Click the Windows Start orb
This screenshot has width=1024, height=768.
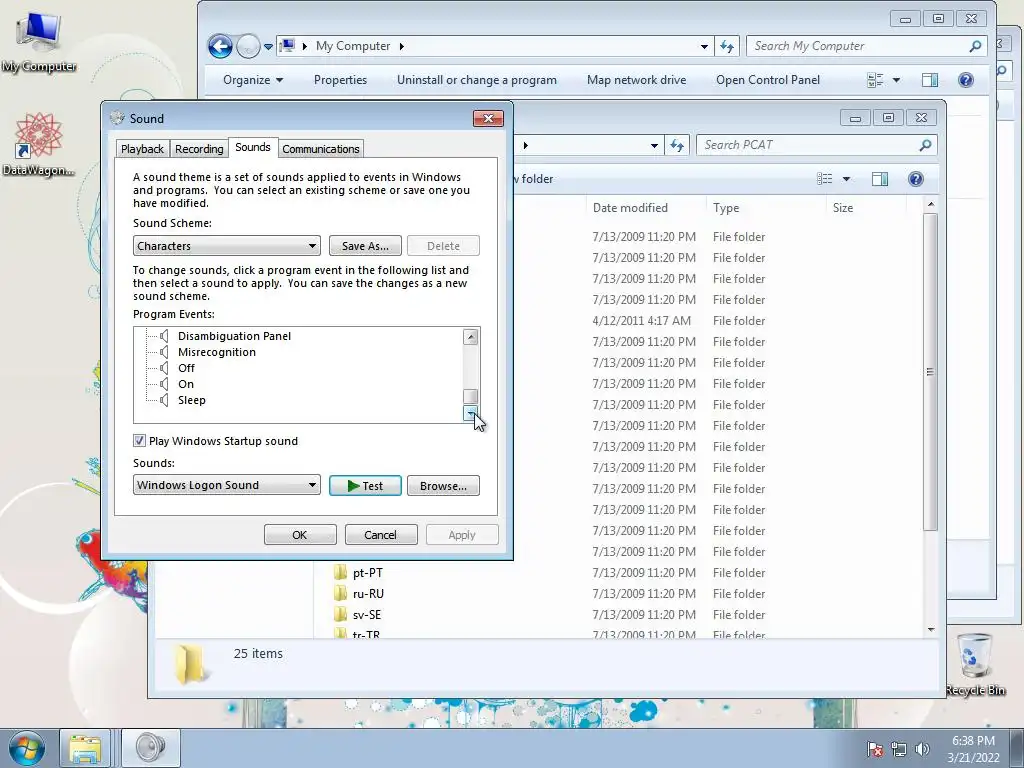(x=25, y=748)
